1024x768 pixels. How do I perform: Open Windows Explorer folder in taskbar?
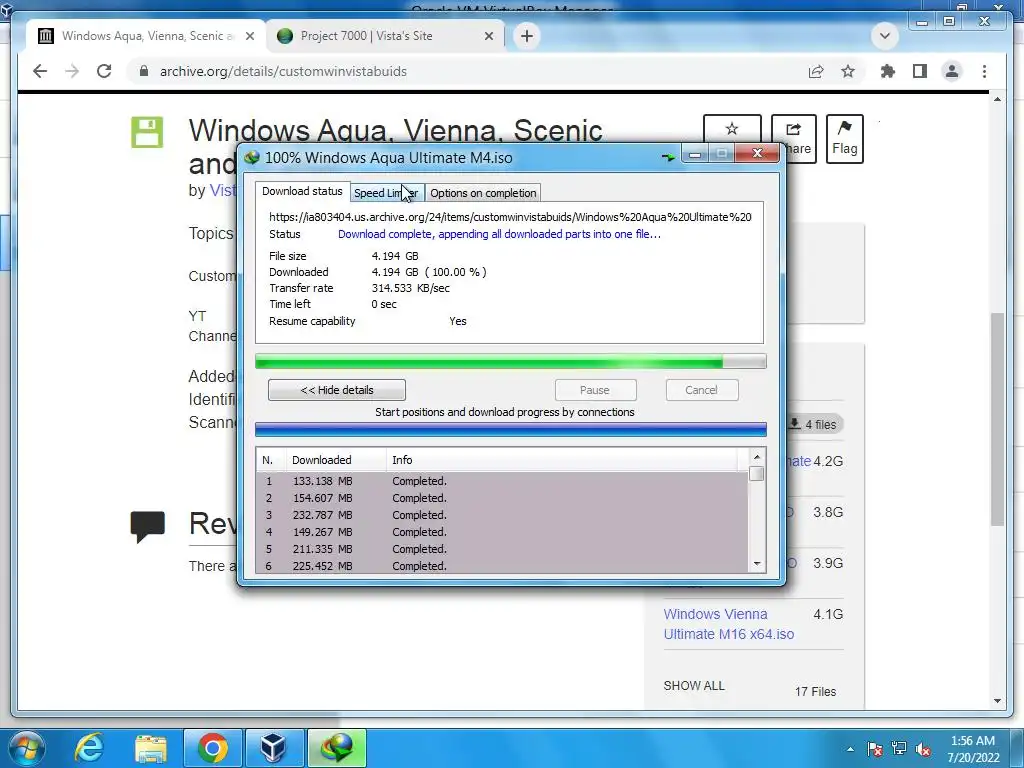pos(151,748)
